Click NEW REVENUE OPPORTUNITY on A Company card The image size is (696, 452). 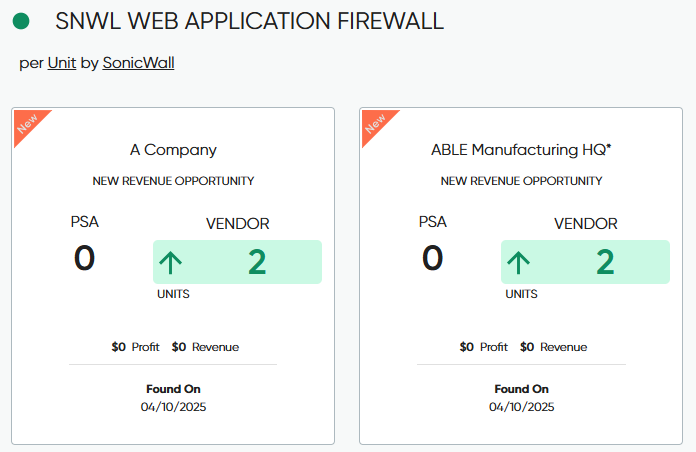tap(173, 181)
